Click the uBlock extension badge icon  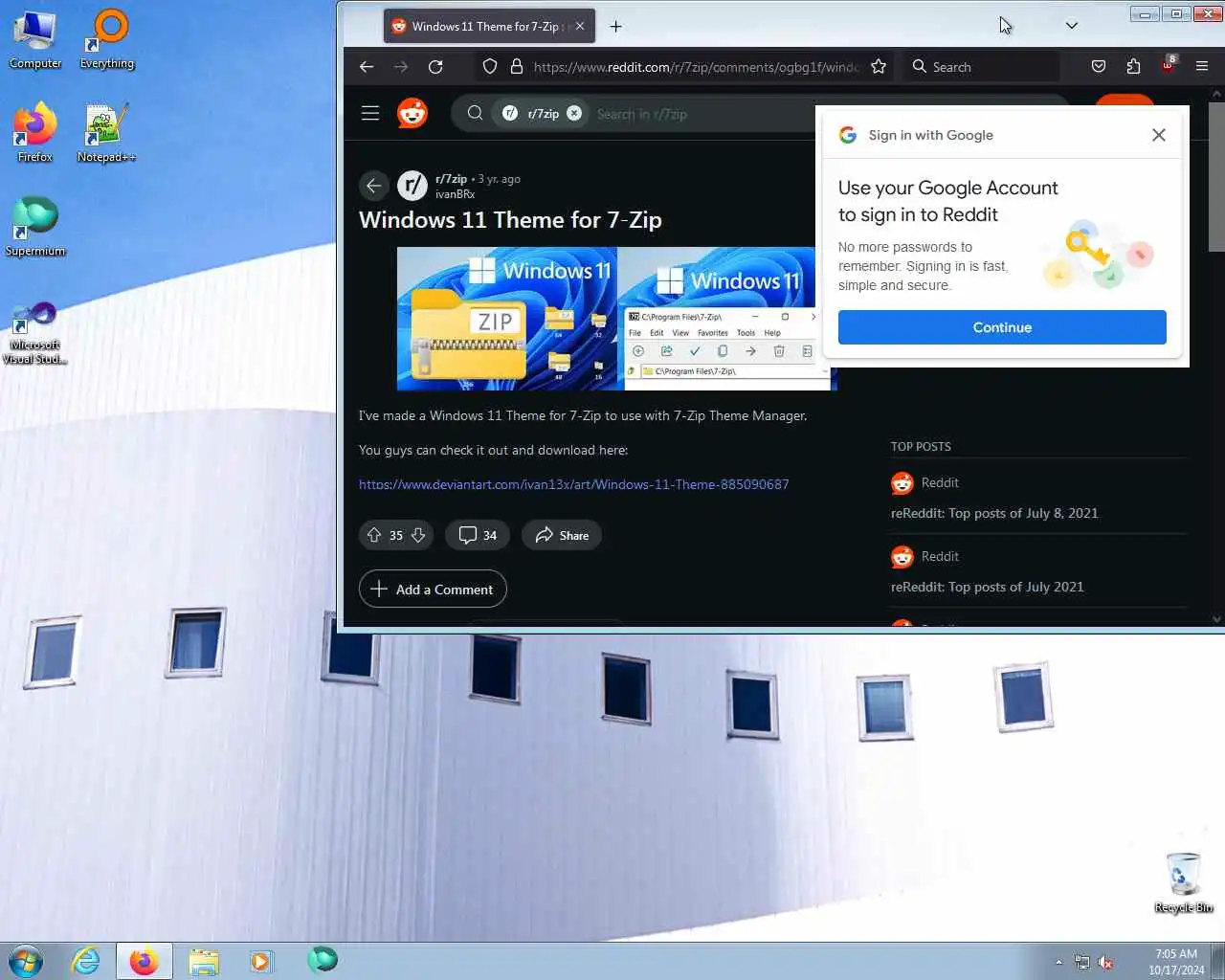[x=1169, y=65]
